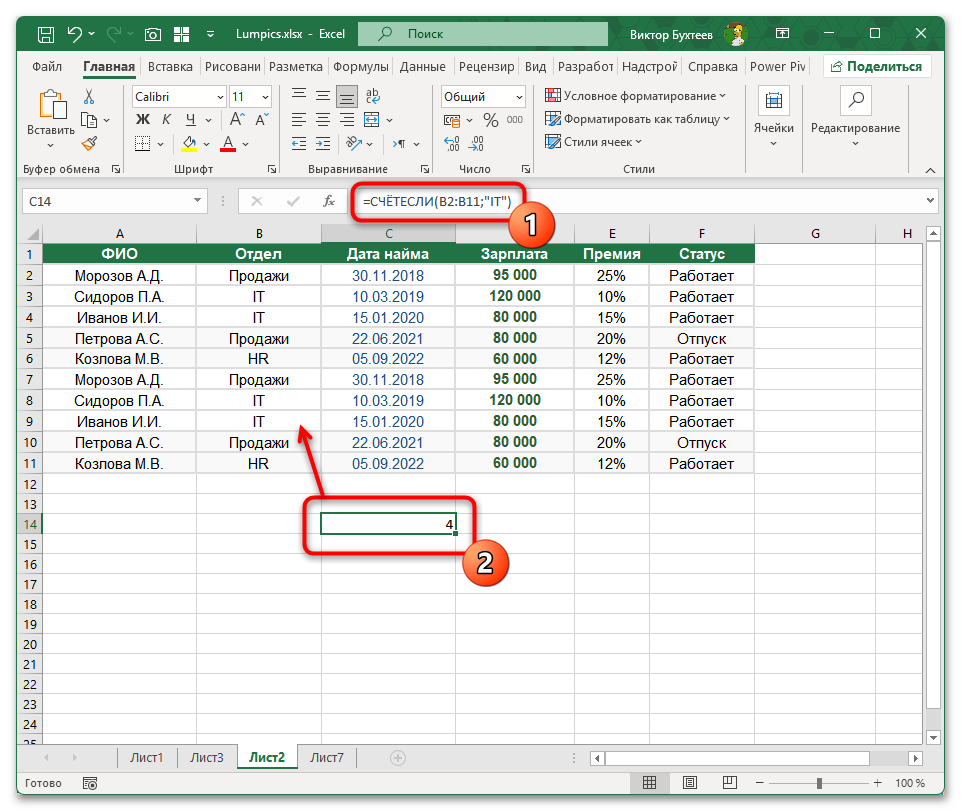This screenshot has width=961, height=811.
Task: Open the Insert Function fx dialog
Action: pyautogui.click(x=329, y=201)
